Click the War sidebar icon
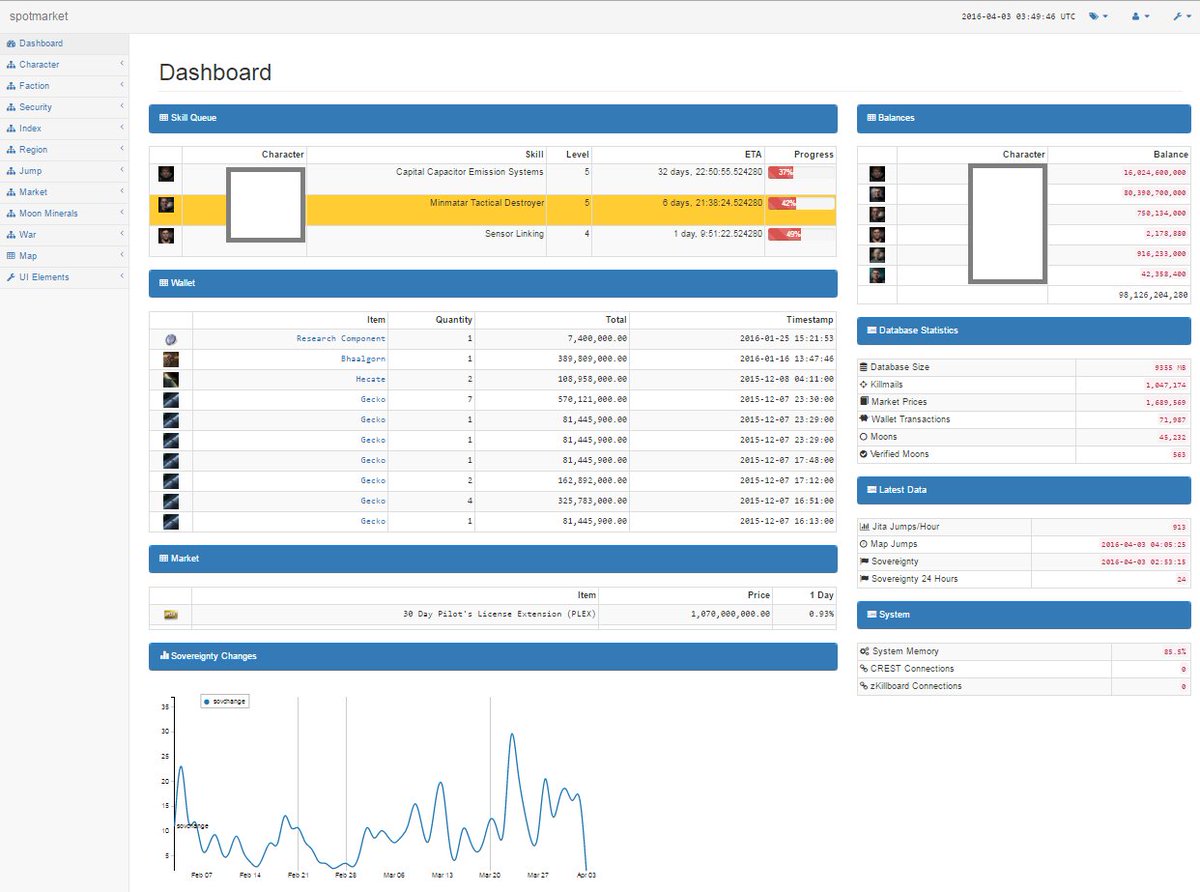This screenshot has width=1200, height=892. coord(11,234)
